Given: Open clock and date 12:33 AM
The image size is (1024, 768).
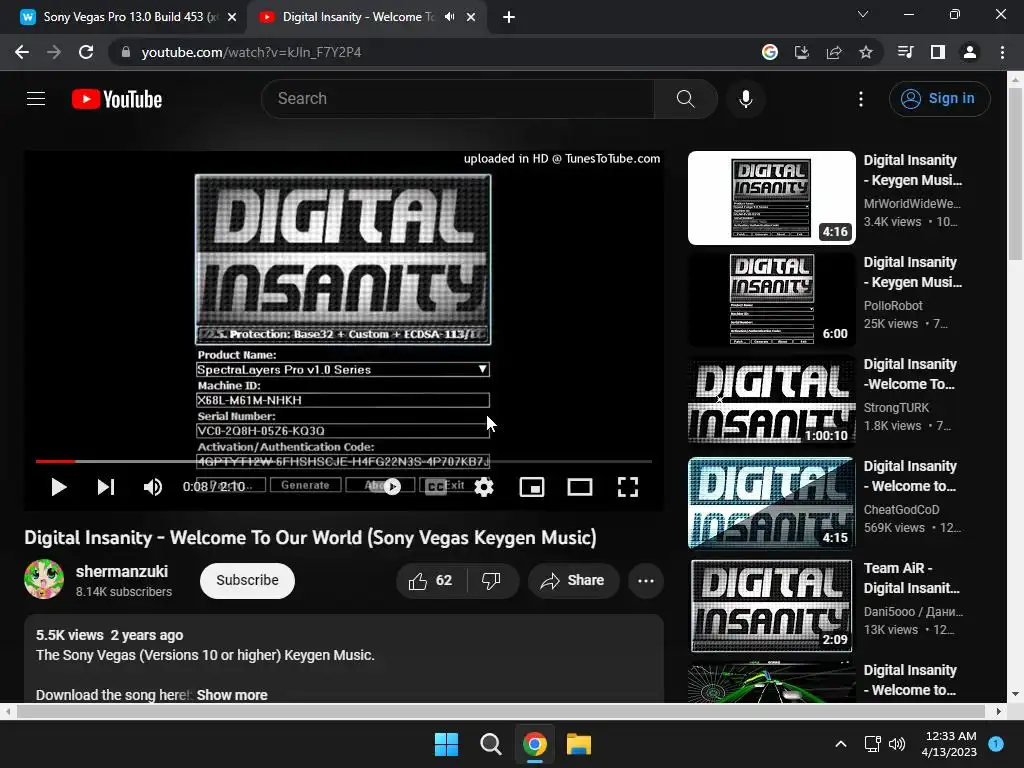Looking at the screenshot, I should click(950, 744).
